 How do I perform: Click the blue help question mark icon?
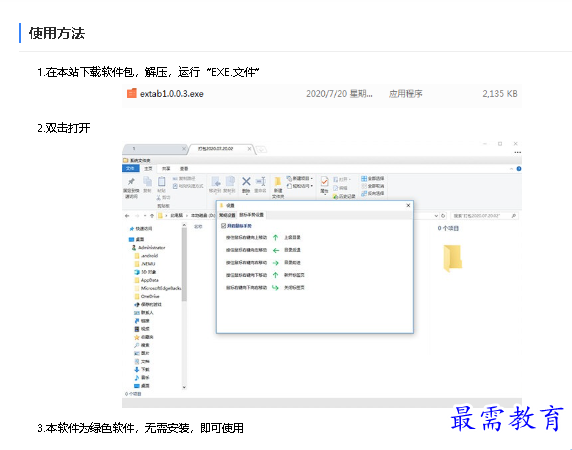tap(519, 169)
